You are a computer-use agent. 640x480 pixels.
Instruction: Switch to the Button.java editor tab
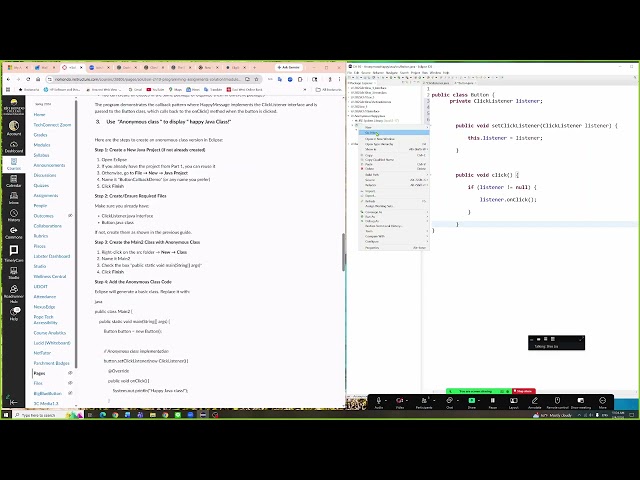(466, 83)
